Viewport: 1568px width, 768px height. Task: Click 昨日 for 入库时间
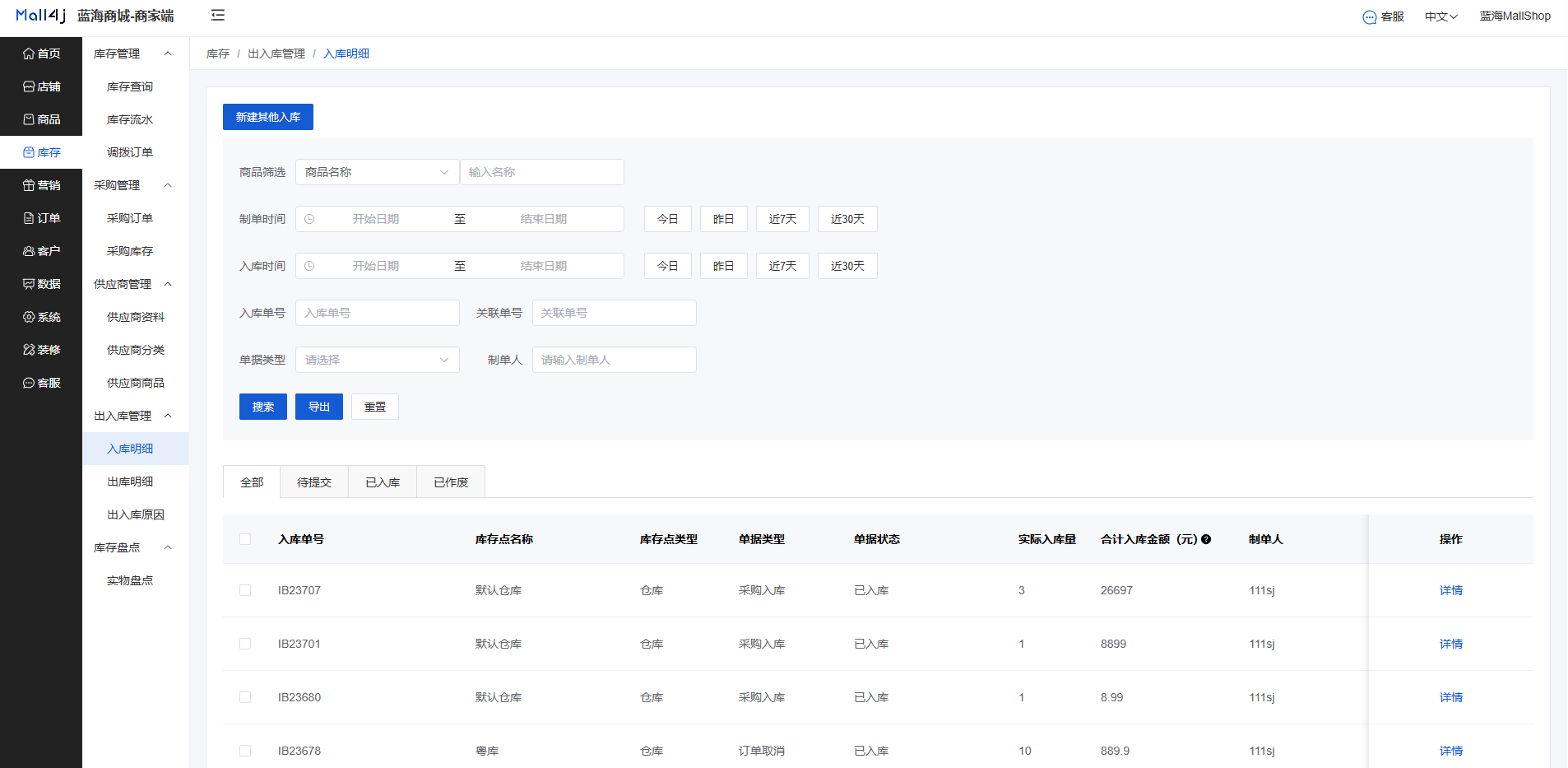(724, 266)
